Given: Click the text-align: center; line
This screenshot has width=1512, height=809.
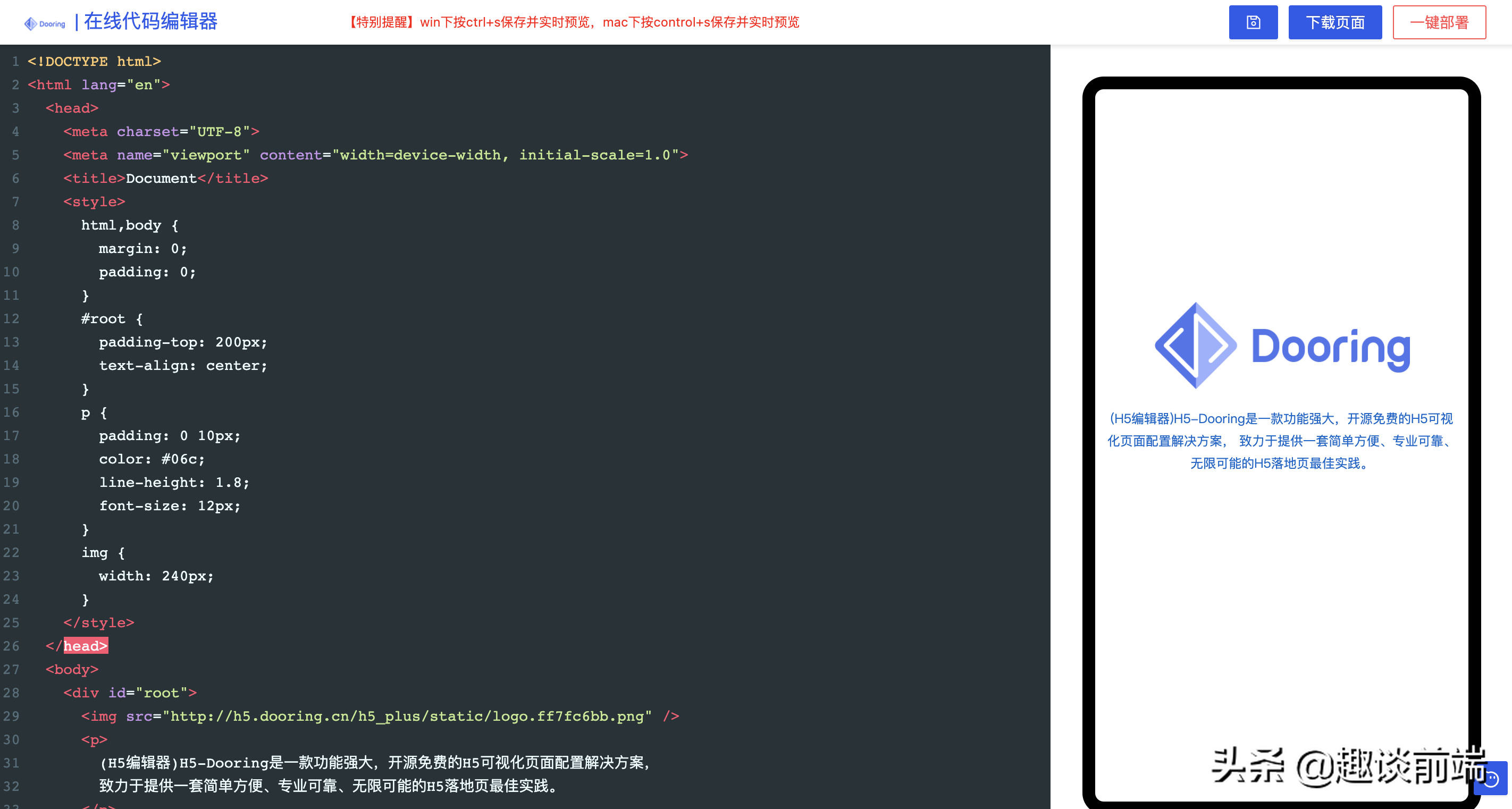Looking at the screenshot, I should [x=183, y=366].
